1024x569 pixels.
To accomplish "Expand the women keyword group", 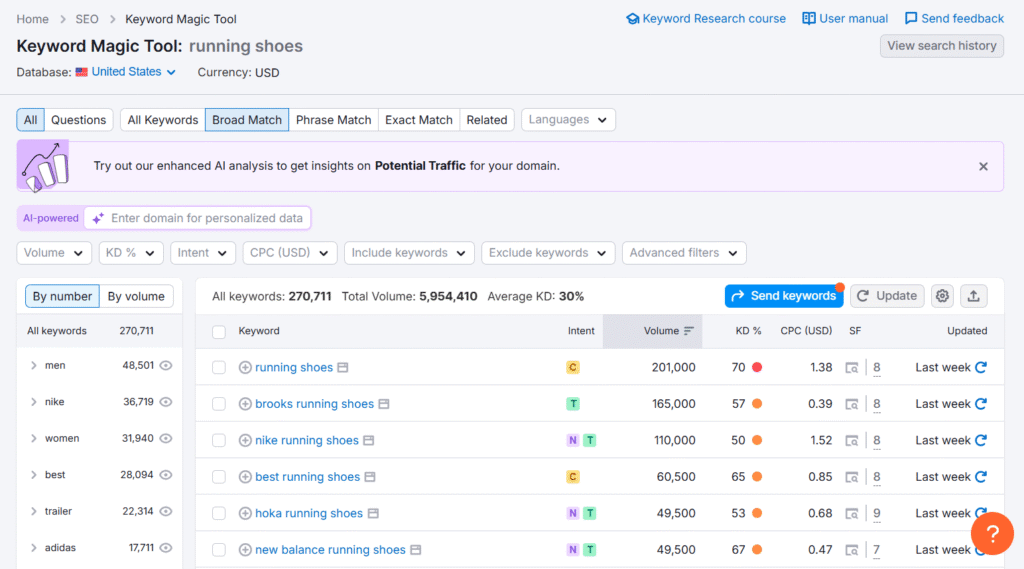I will [33, 438].
